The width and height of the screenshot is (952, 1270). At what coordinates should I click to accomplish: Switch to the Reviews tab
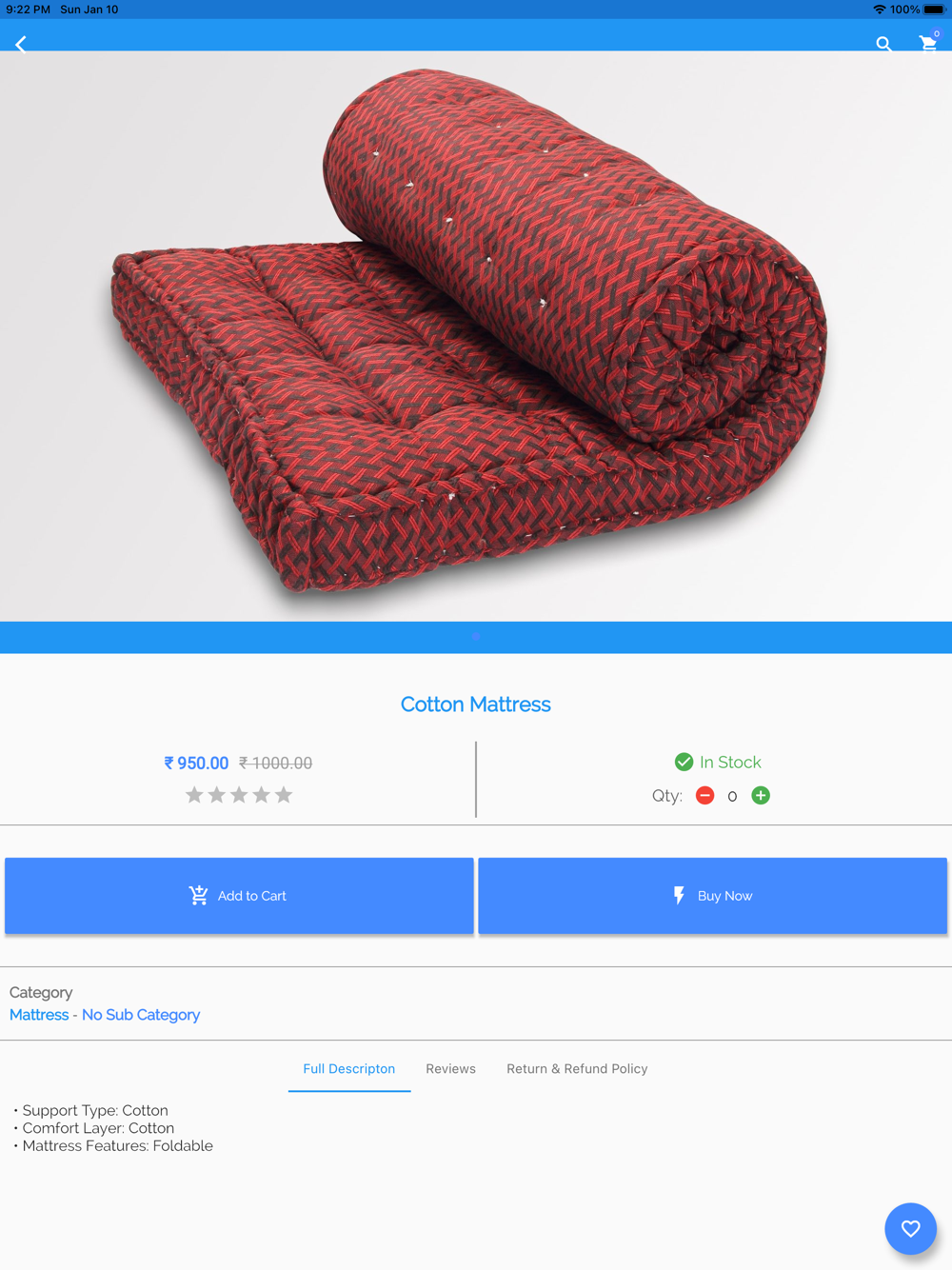450,1069
